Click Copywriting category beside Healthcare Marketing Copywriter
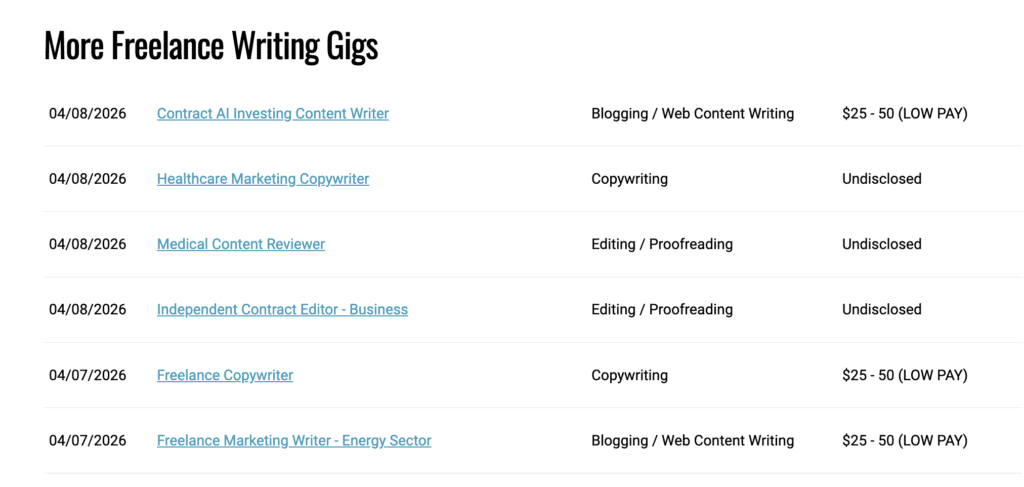1024x487 pixels. (629, 179)
